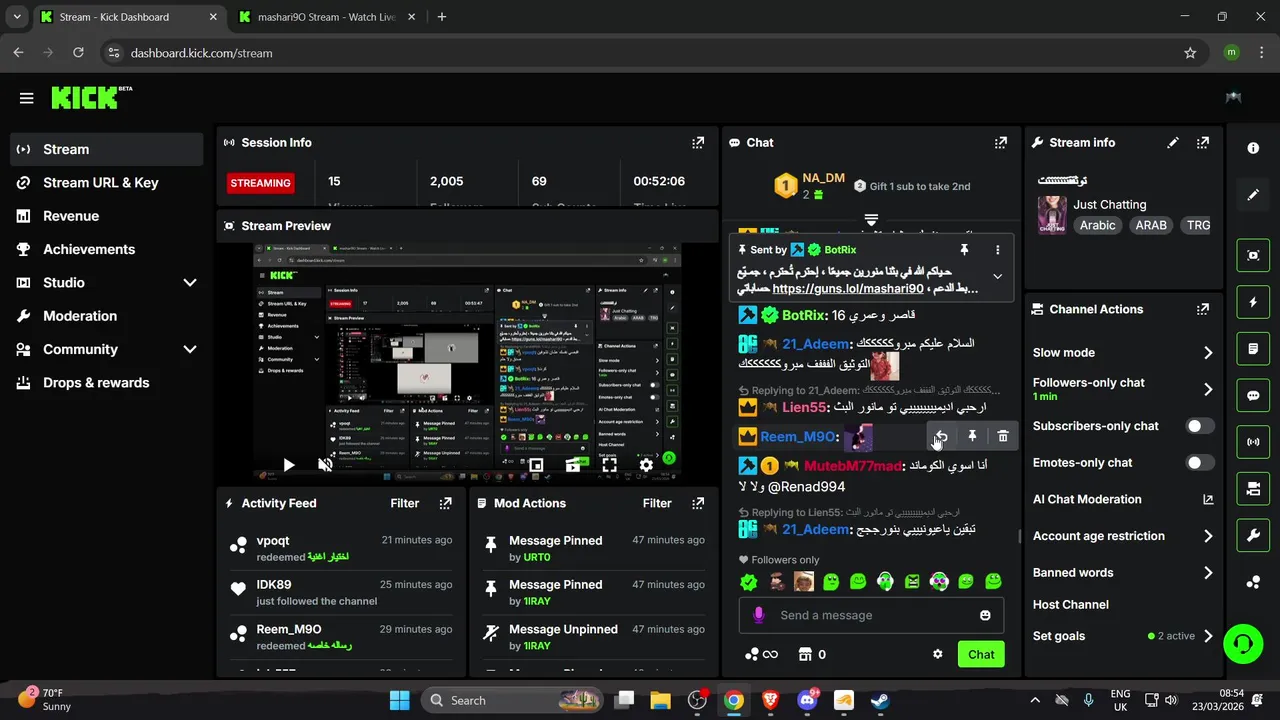Enter fullscreen on stream preview
The width and height of the screenshot is (1280, 720).
point(609,465)
